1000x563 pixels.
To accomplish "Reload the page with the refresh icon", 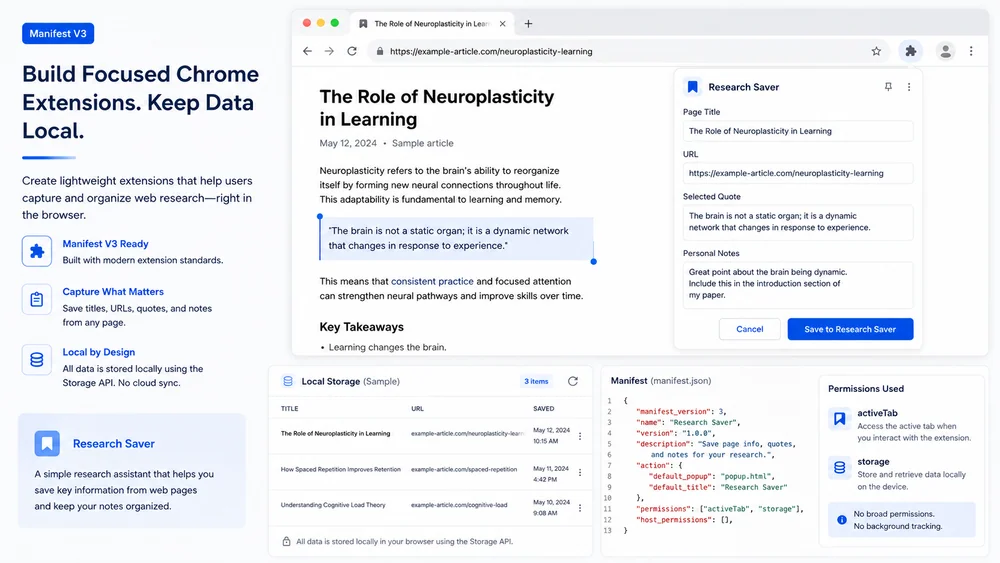I will point(351,51).
